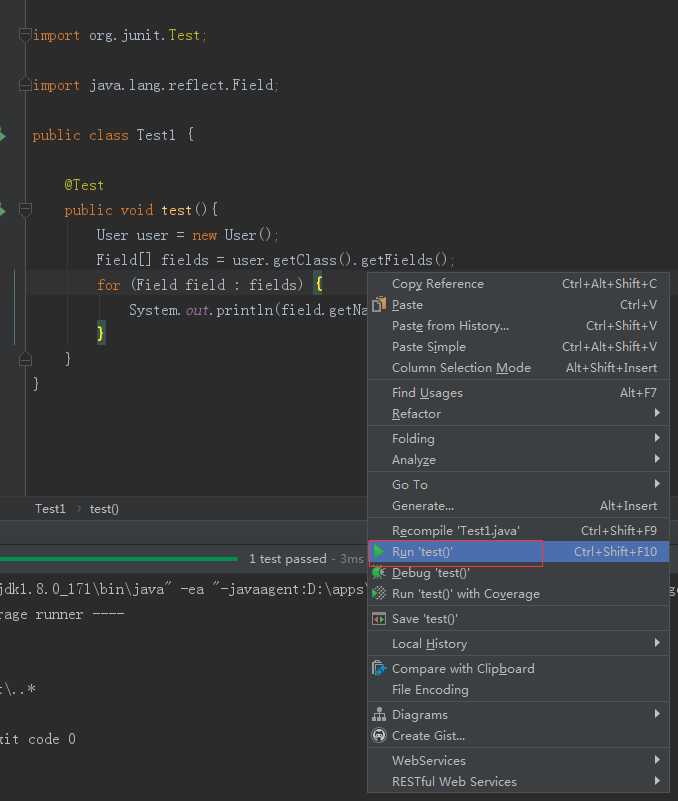Click the Debug bug icon in context menu
This screenshot has width=678, height=801.
pos(379,573)
